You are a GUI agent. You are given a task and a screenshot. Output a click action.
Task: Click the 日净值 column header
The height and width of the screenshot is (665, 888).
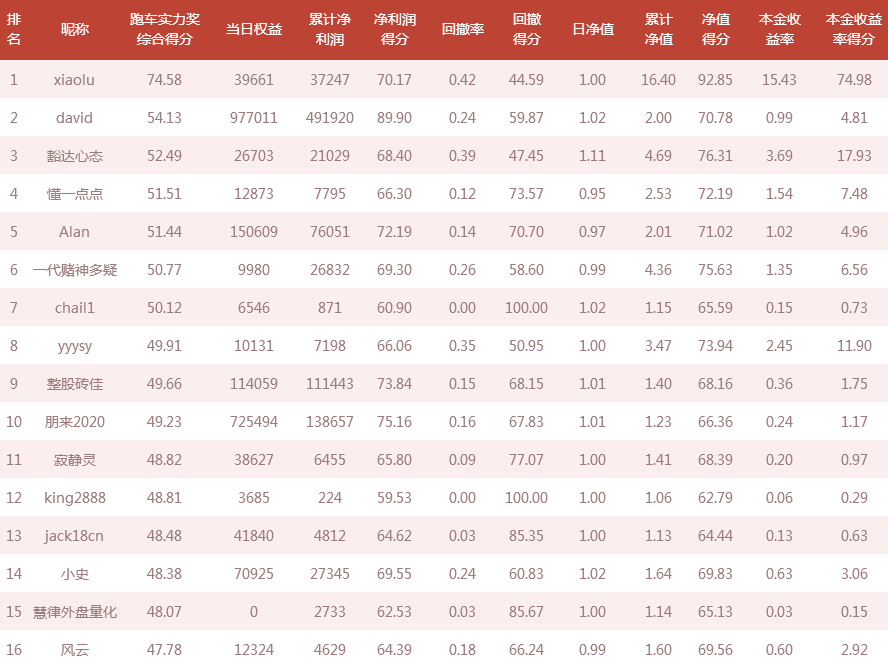[x=592, y=29]
